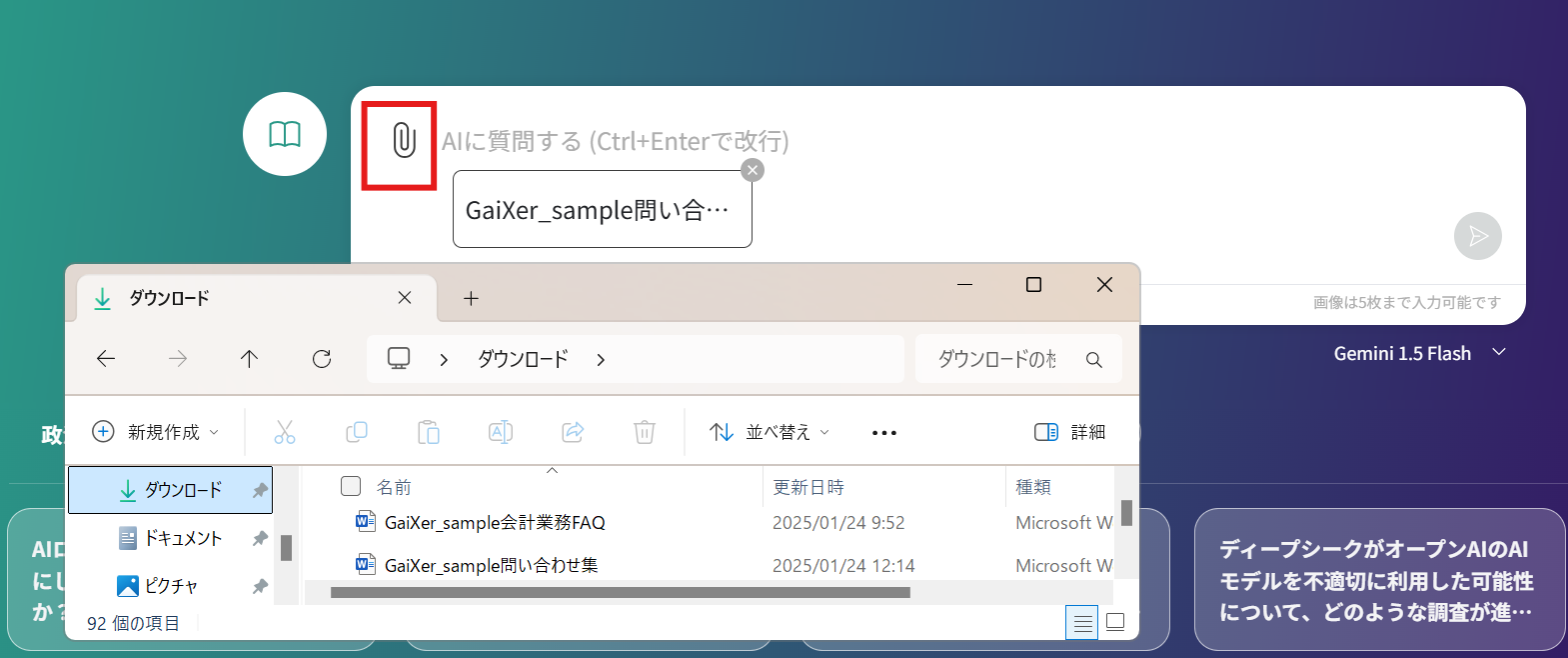Open the book library icon button
Image resolution: width=1568 pixels, height=658 pixels.
(x=285, y=134)
